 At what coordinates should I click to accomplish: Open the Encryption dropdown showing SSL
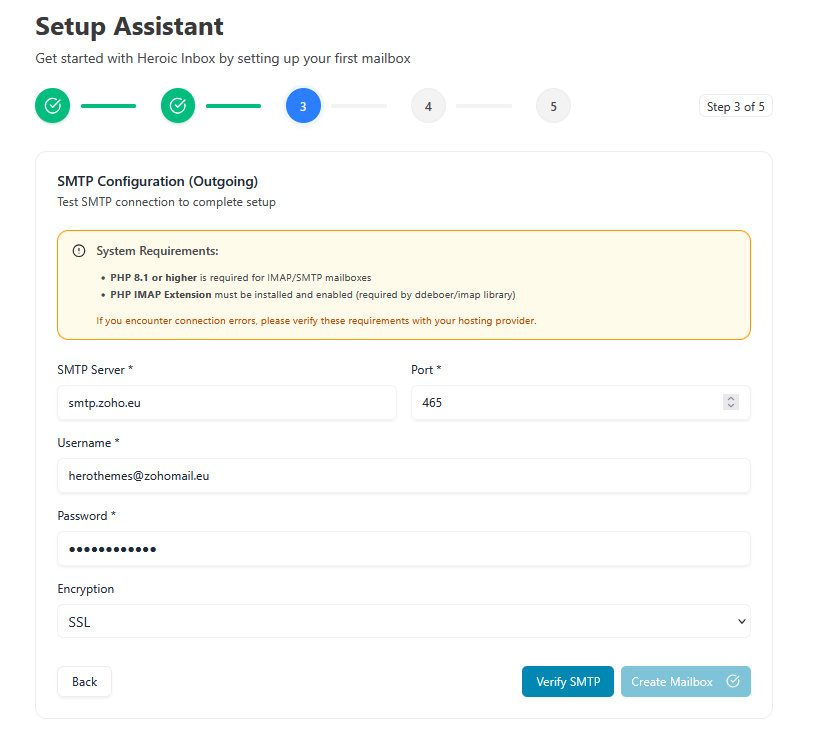click(x=404, y=622)
